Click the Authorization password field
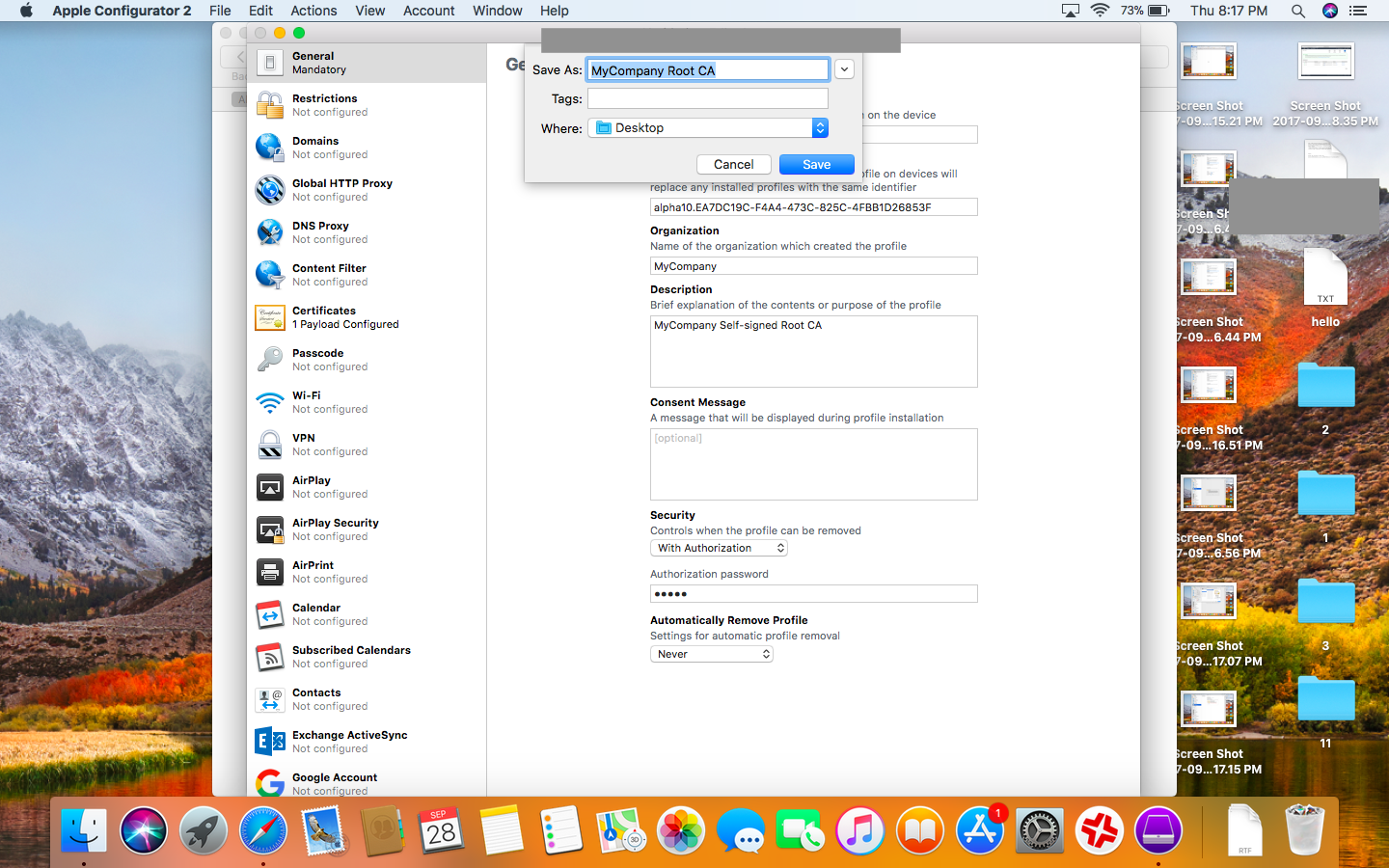 814,594
